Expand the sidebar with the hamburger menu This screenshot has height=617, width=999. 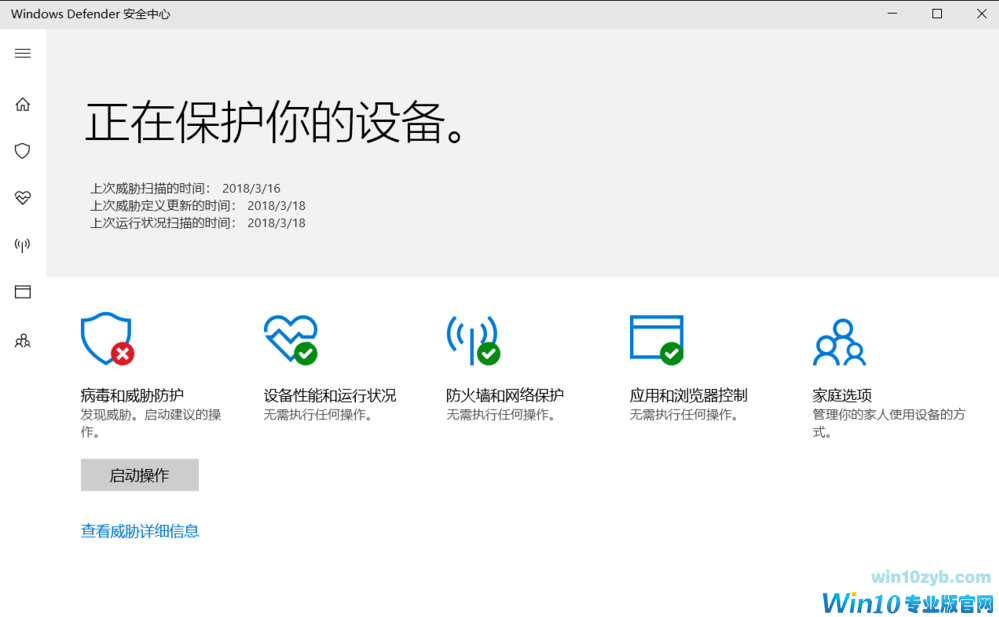[x=22, y=53]
